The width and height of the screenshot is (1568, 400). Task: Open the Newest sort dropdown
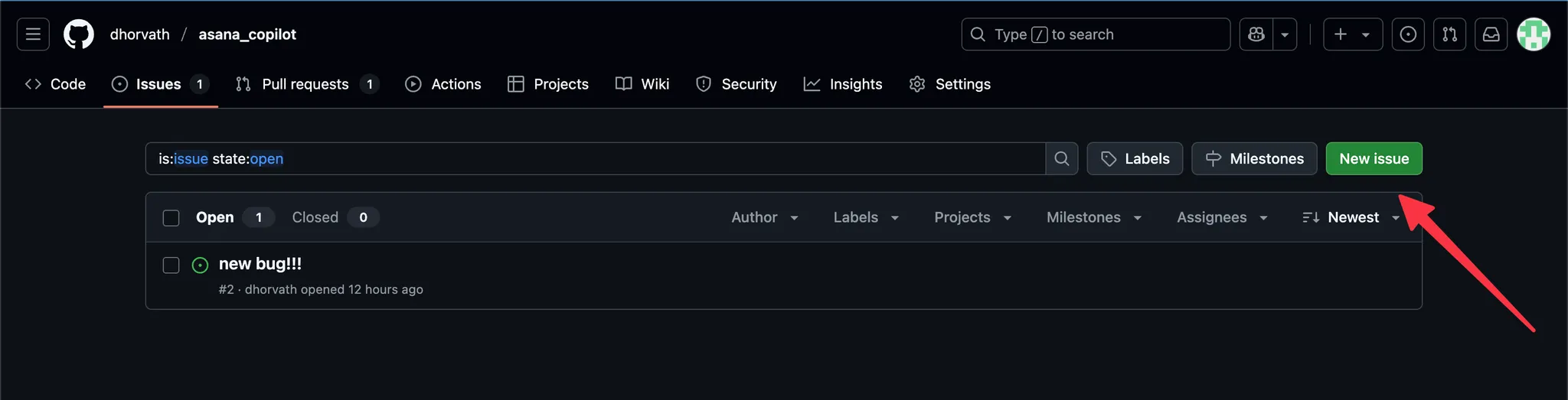pyautogui.click(x=1351, y=217)
